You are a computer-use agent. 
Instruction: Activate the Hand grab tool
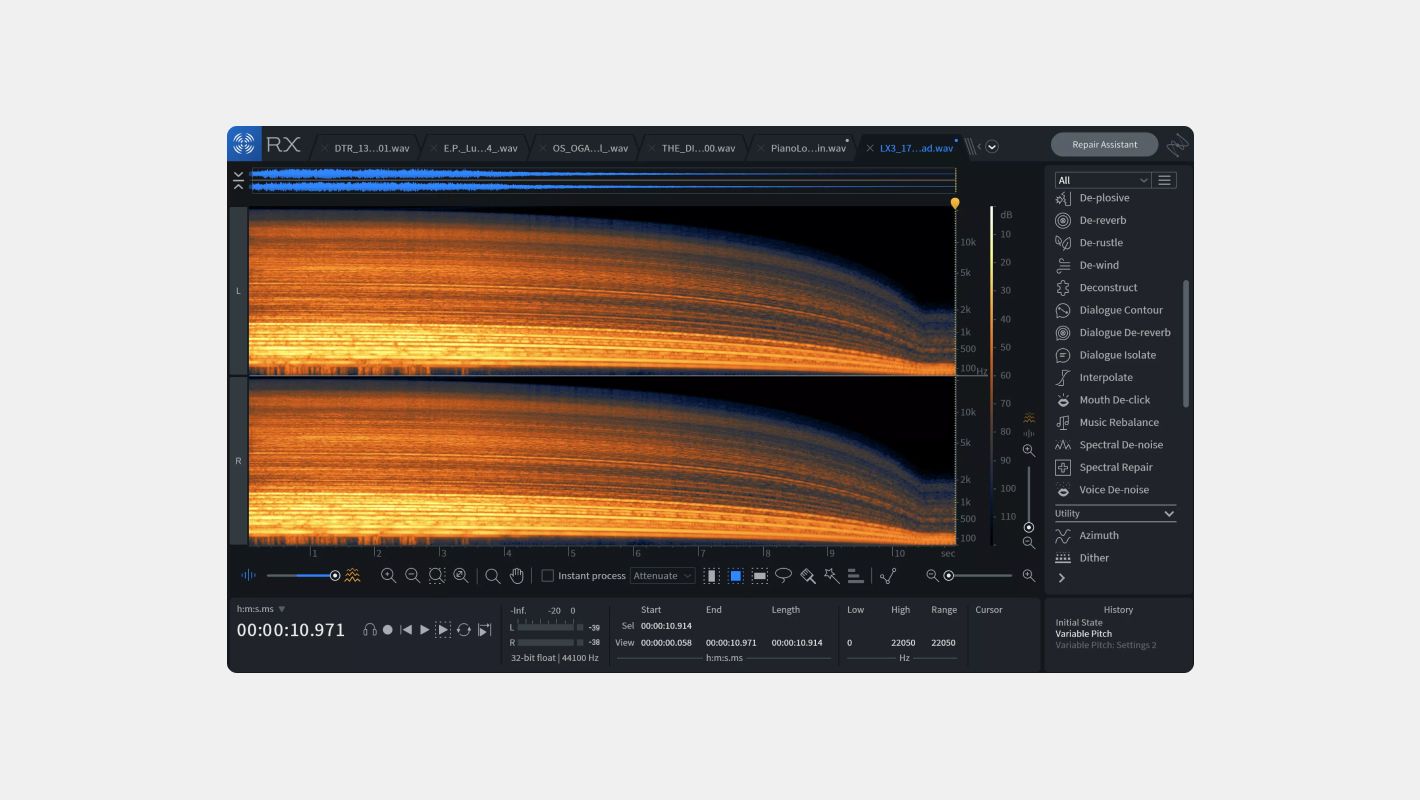(x=517, y=576)
